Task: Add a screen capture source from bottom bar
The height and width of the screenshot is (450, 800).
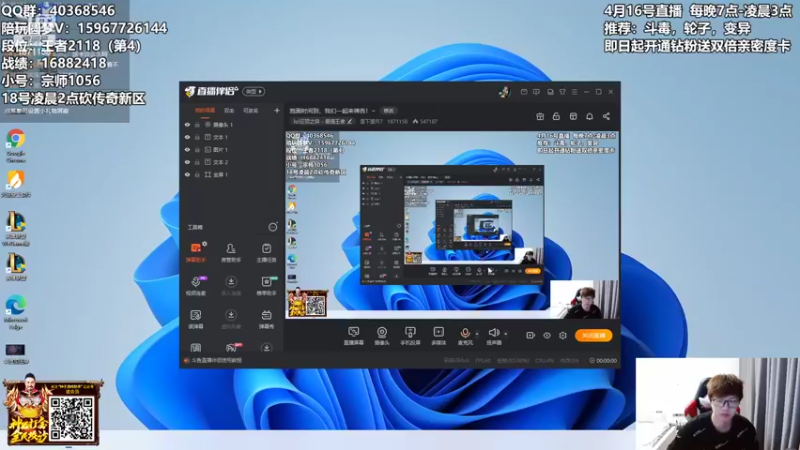Action: click(354, 336)
